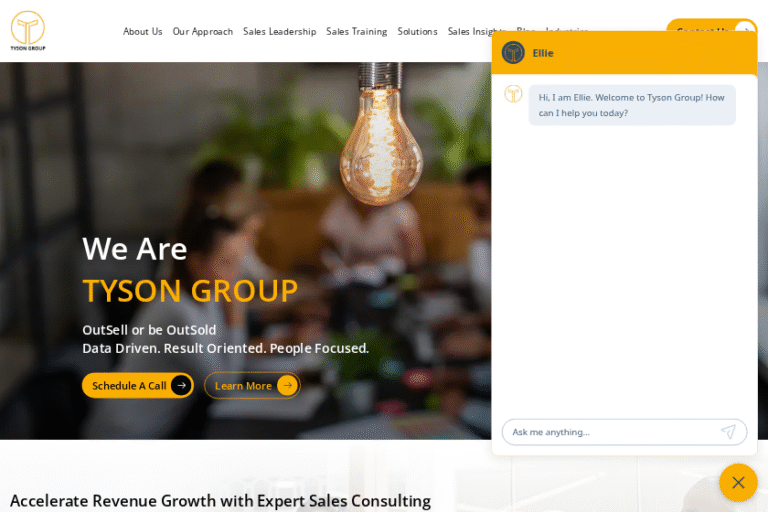
Task: Click Ellie's avatar in the chat header
Action: coord(513,52)
